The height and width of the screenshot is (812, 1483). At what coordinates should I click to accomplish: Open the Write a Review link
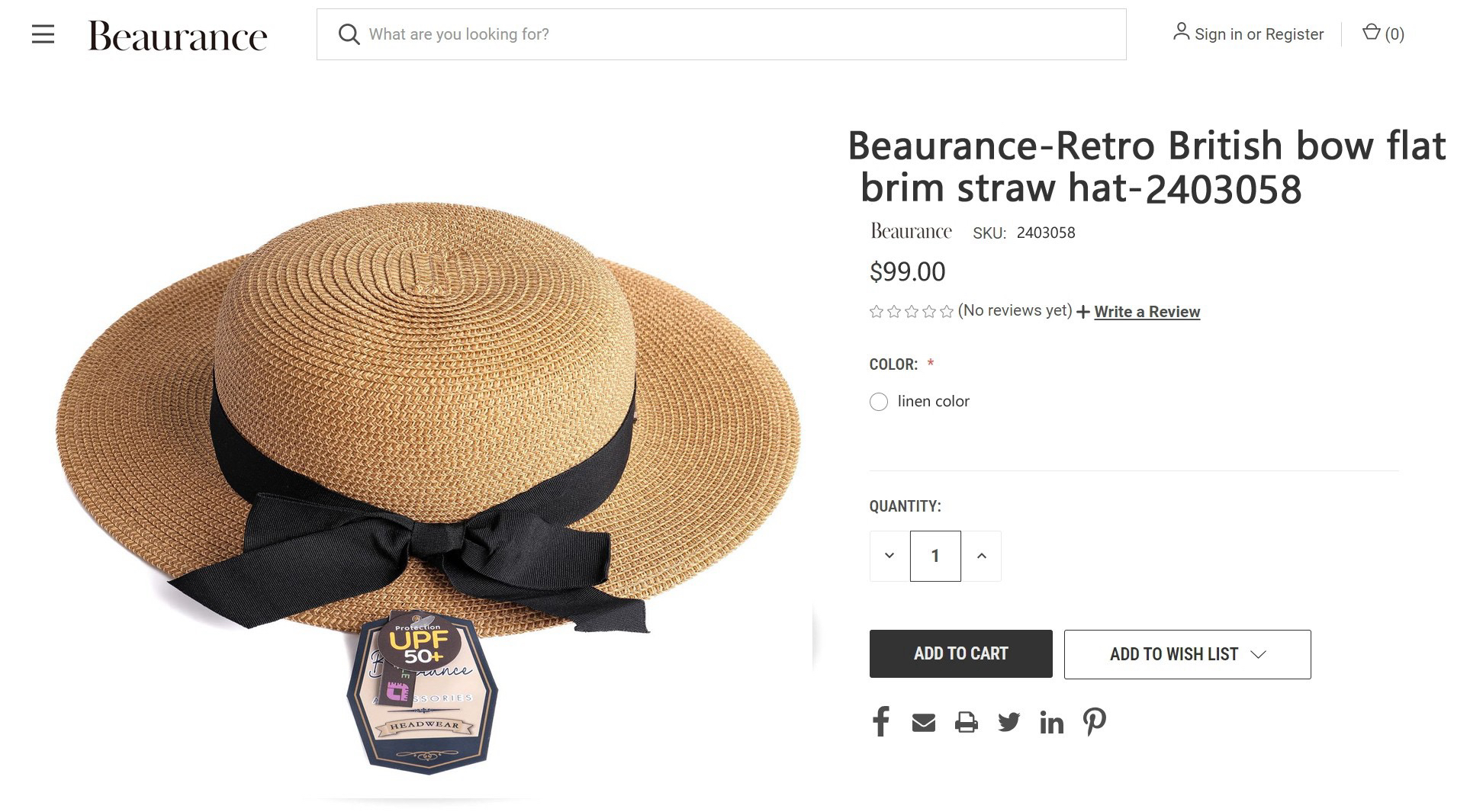point(1147,312)
